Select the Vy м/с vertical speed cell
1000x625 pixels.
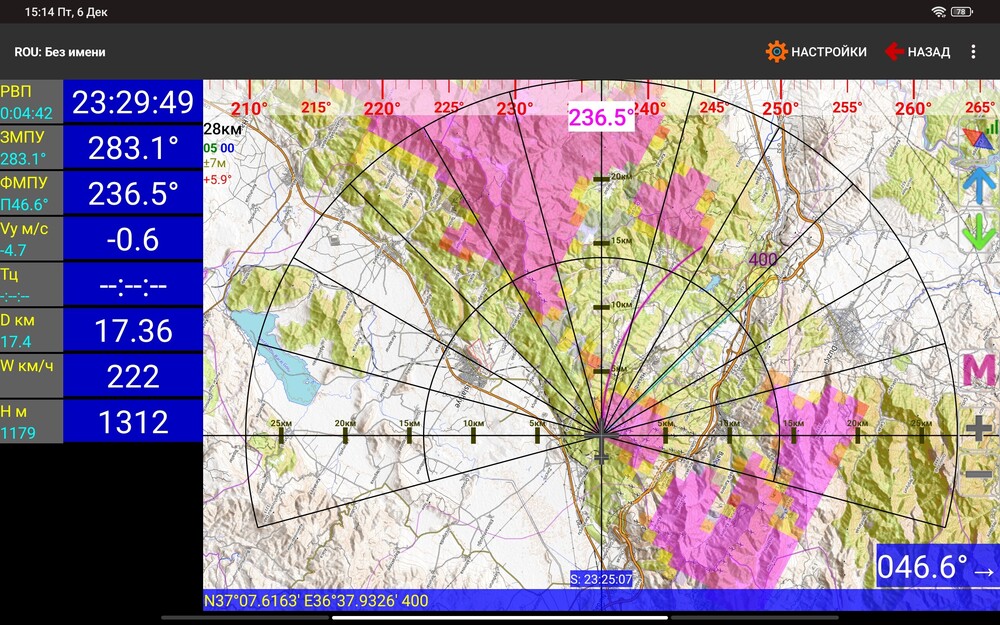click(100, 238)
